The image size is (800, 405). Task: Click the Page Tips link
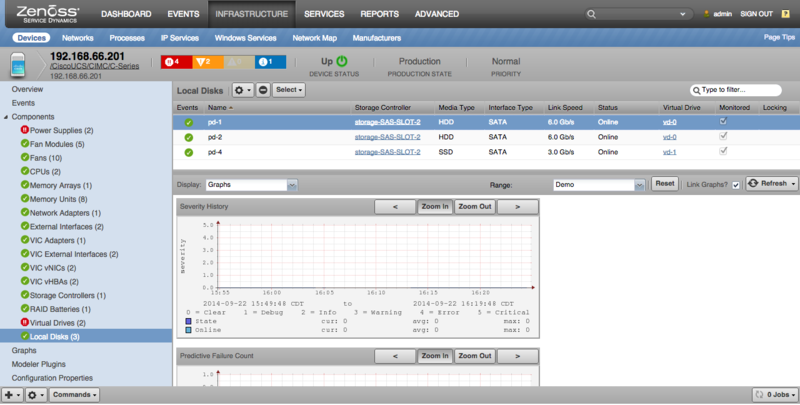pos(779,37)
